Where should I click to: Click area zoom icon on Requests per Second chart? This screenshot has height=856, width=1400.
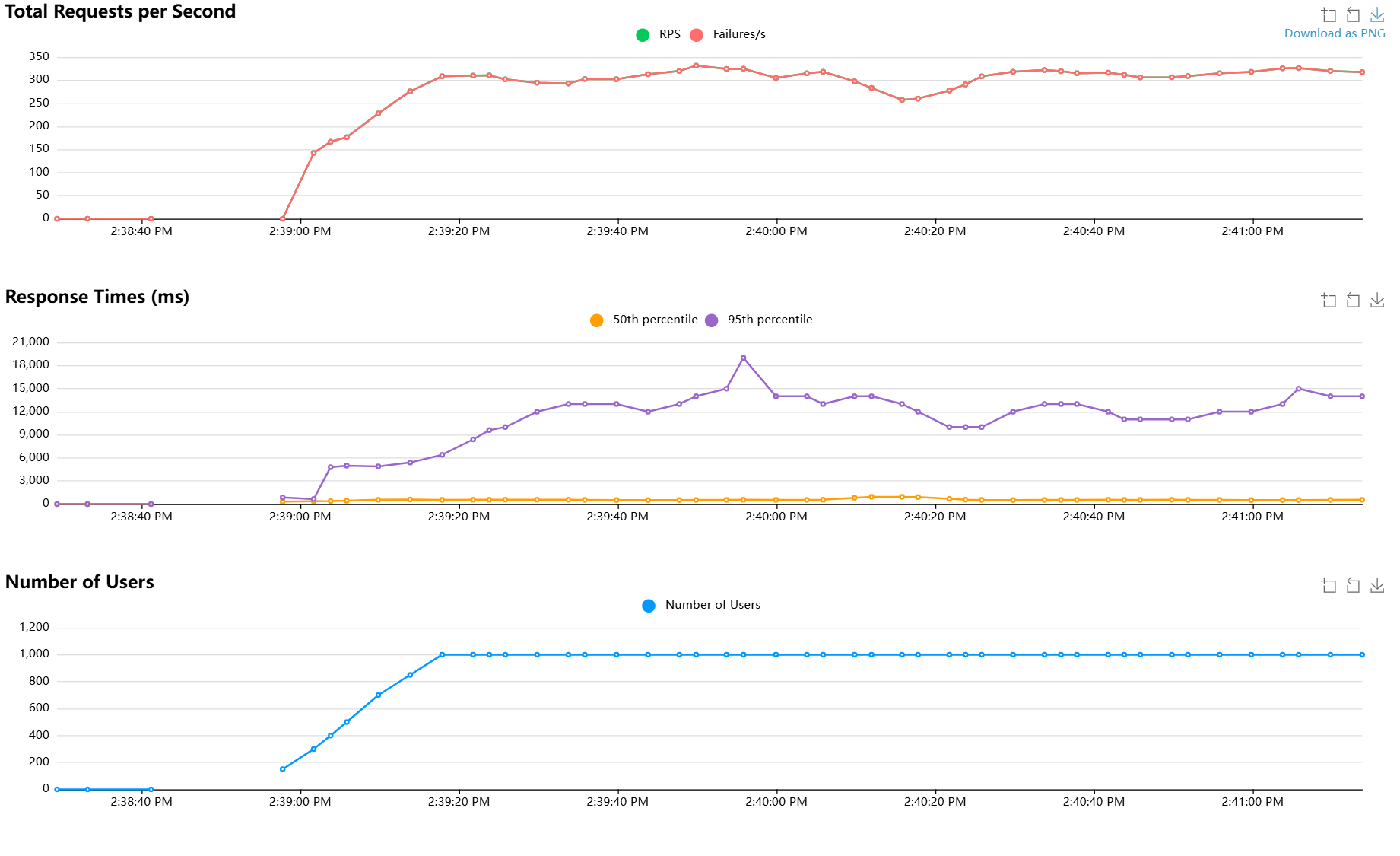pyautogui.click(x=1329, y=15)
